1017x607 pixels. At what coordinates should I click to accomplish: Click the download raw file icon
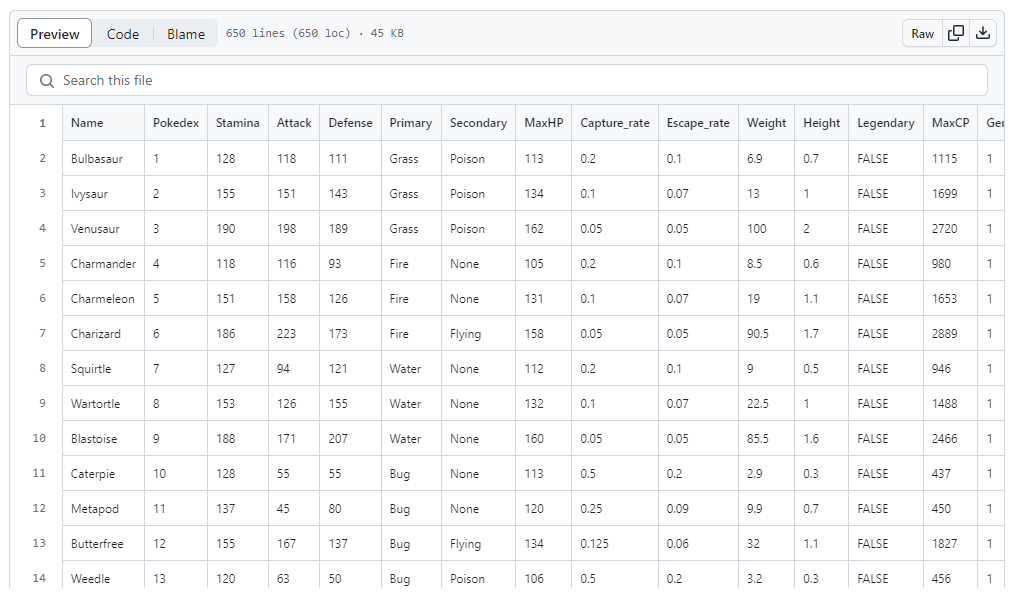pyautogui.click(x=984, y=33)
